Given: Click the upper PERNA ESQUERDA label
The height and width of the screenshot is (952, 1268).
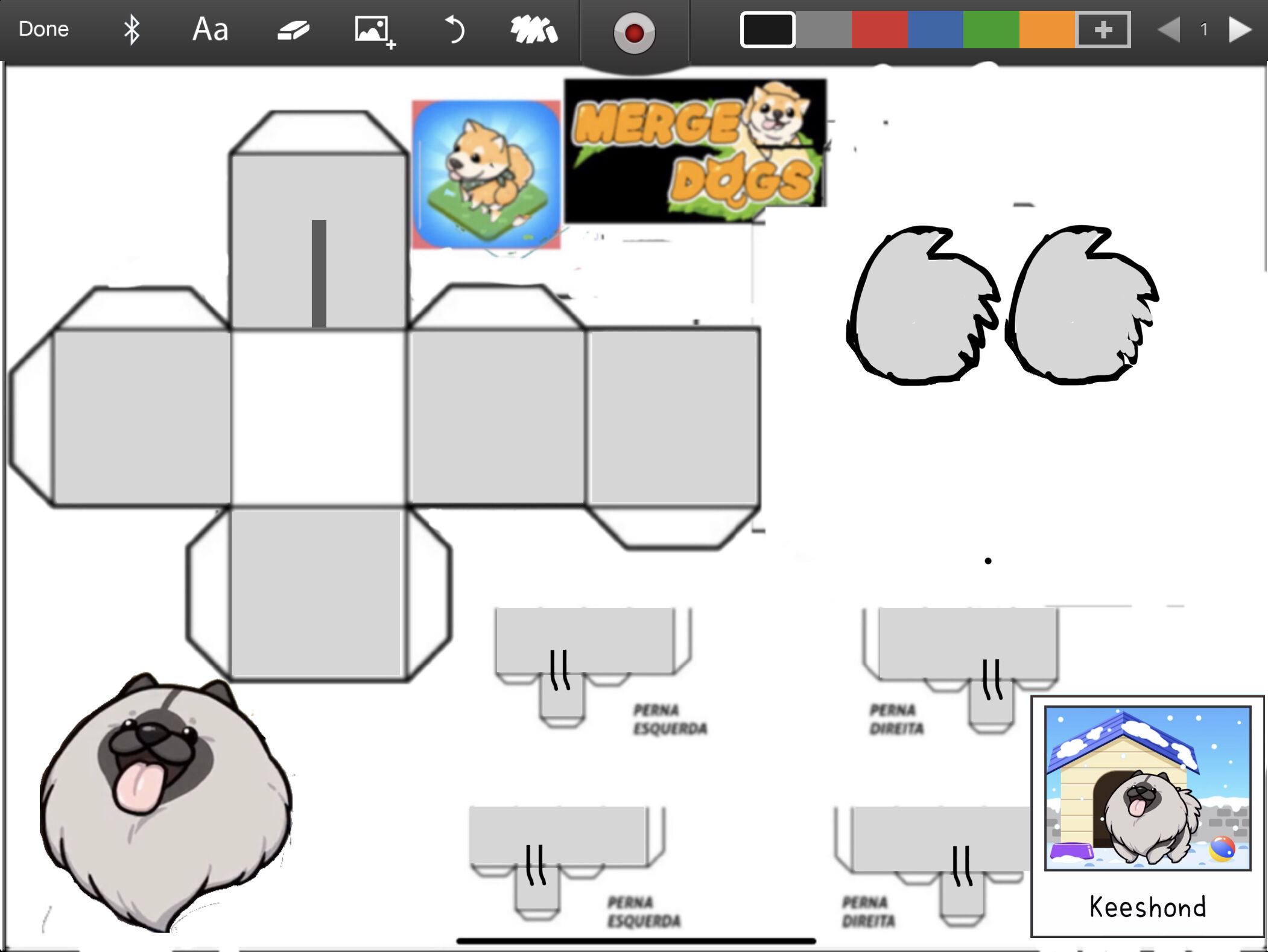Looking at the screenshot, I should [670, 719].
